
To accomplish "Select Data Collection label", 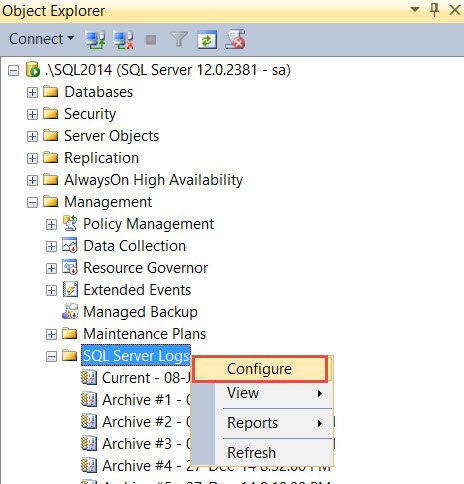I will click(134, 246).
